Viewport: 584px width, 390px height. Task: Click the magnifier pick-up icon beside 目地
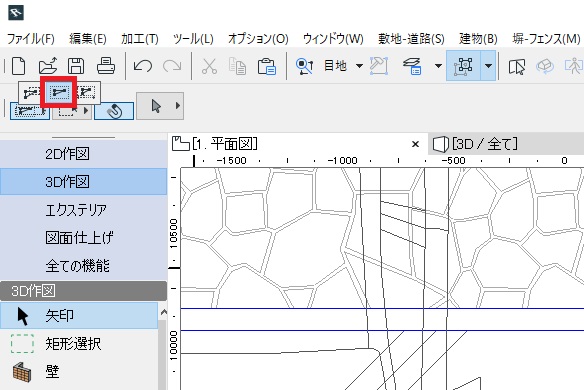[x=304, y=66]
